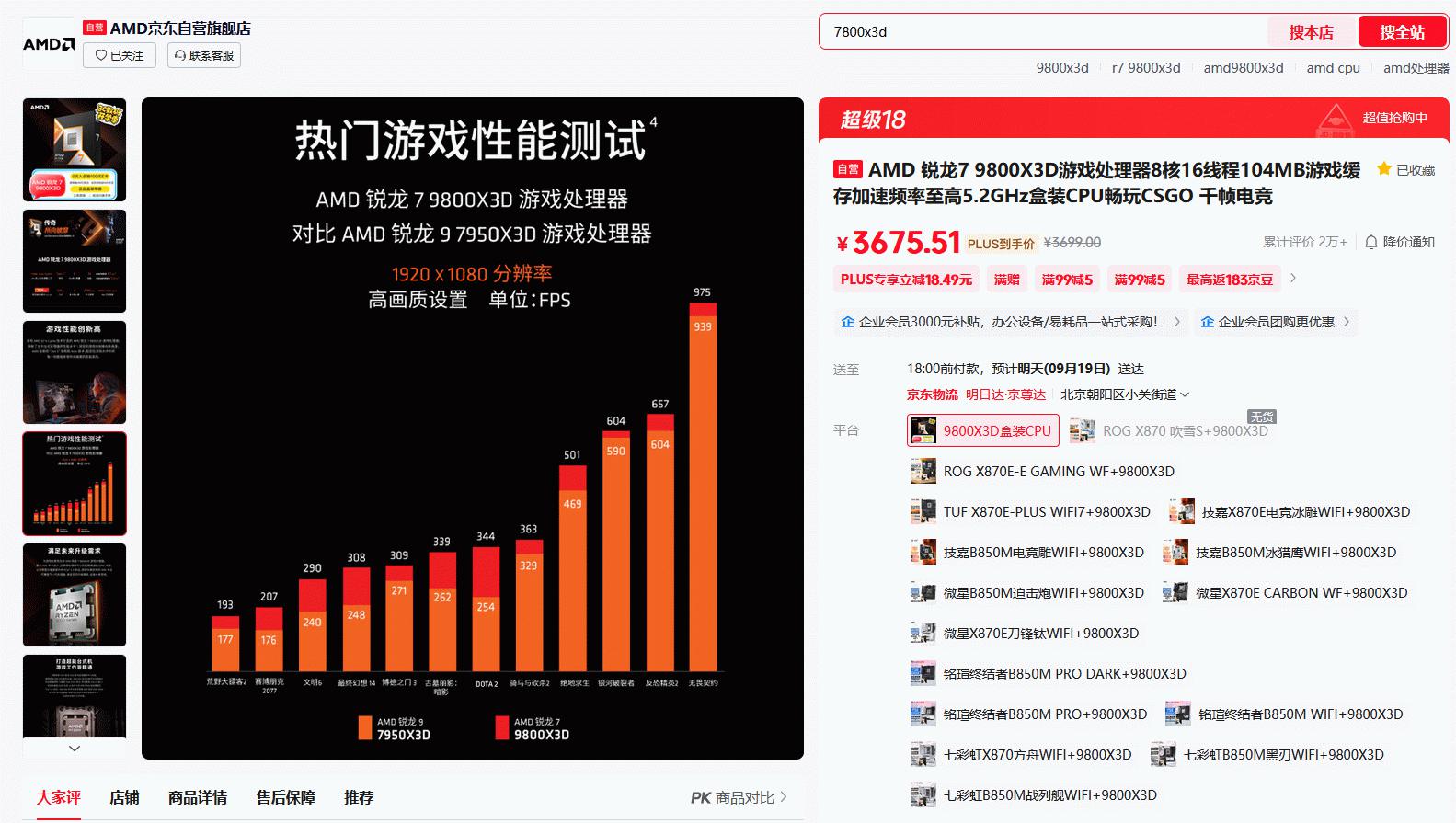The height and width of the screenshot is (823, 1456).
Task: Click the 降价通知 bell icon
Action: click(x=1371, y=242)
